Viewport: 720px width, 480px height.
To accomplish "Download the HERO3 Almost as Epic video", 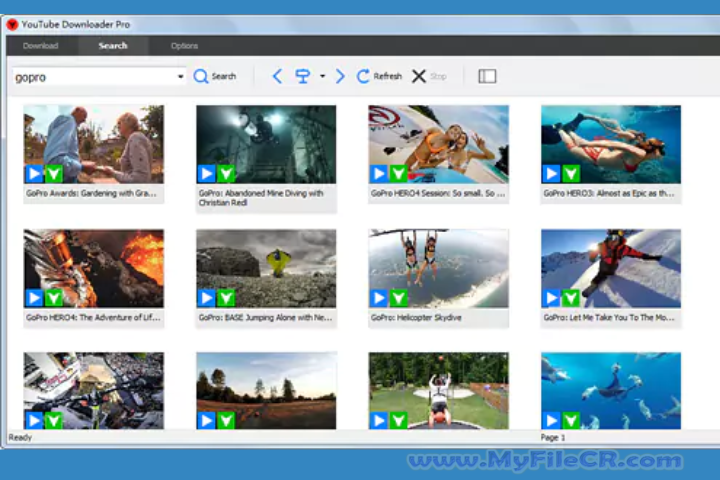I will 571,174.
